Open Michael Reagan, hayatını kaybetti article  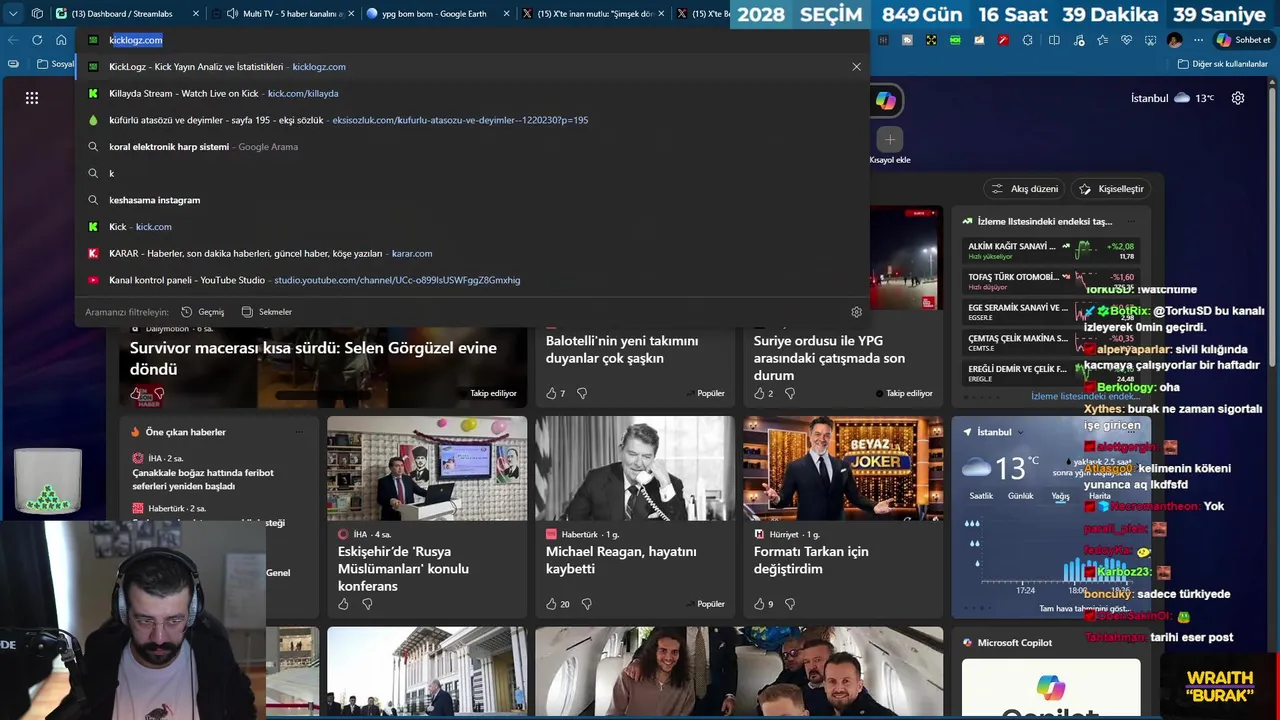pos(621,560)
